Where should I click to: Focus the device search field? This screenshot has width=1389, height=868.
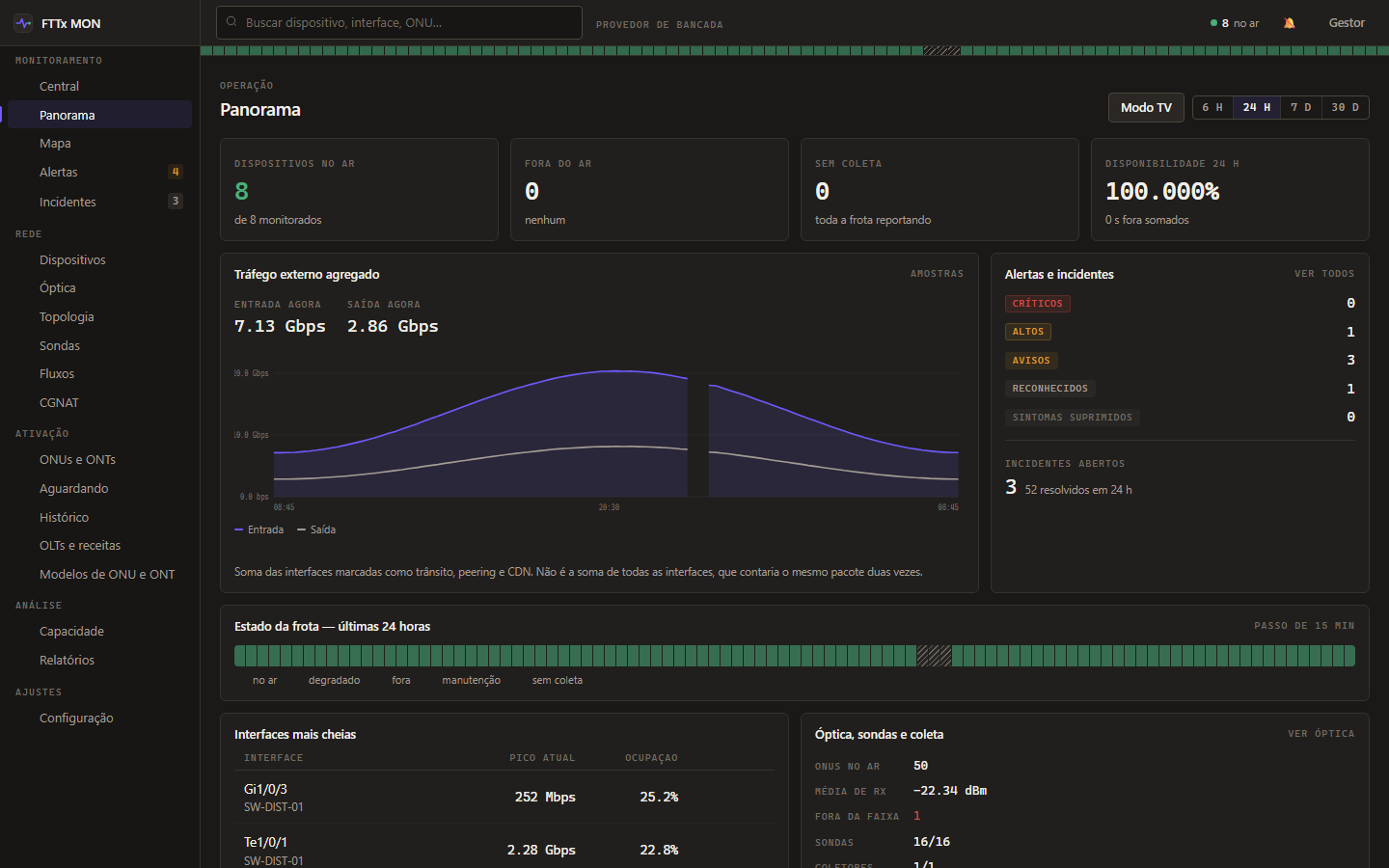point(399,22)
